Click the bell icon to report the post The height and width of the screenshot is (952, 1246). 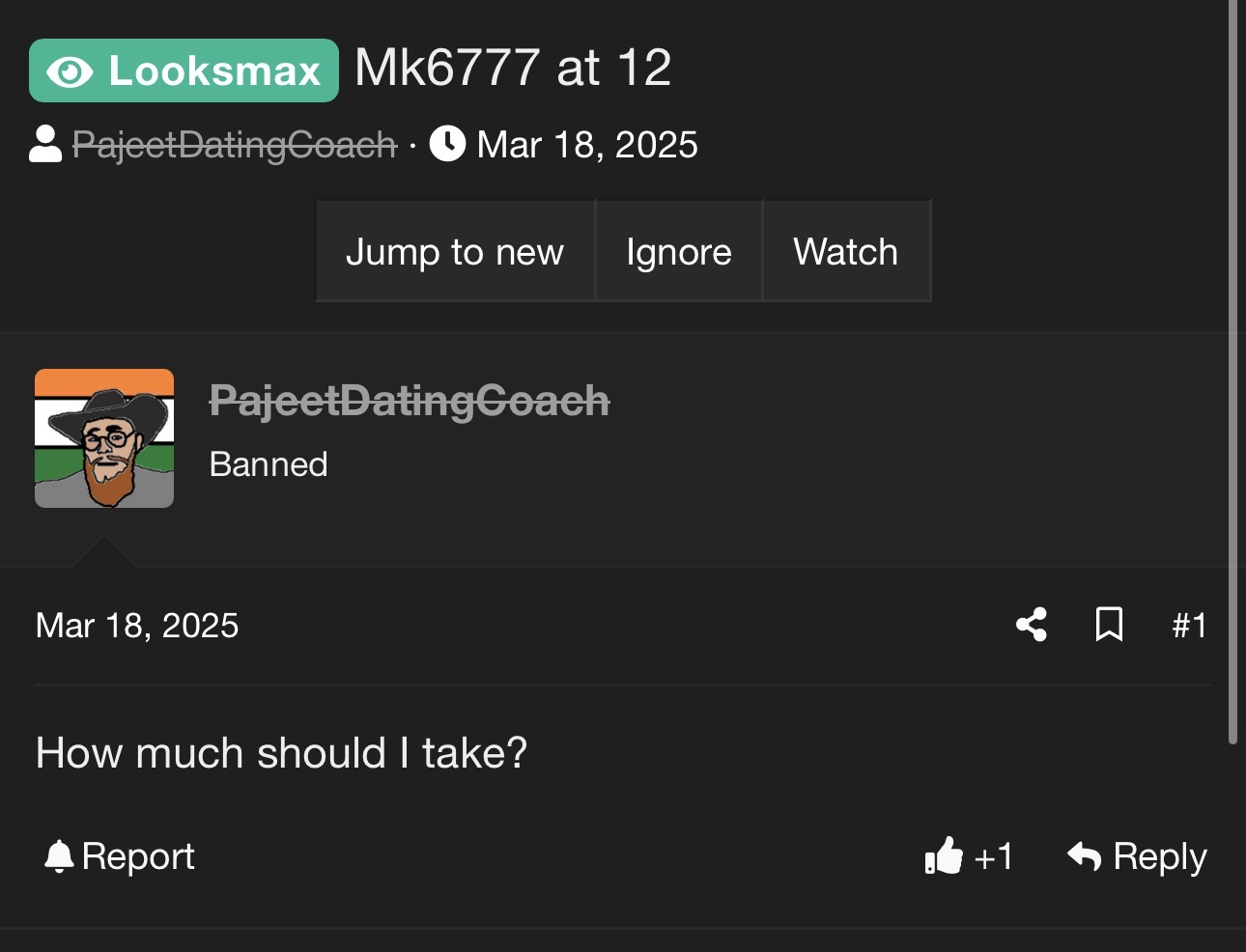(59, 856)
